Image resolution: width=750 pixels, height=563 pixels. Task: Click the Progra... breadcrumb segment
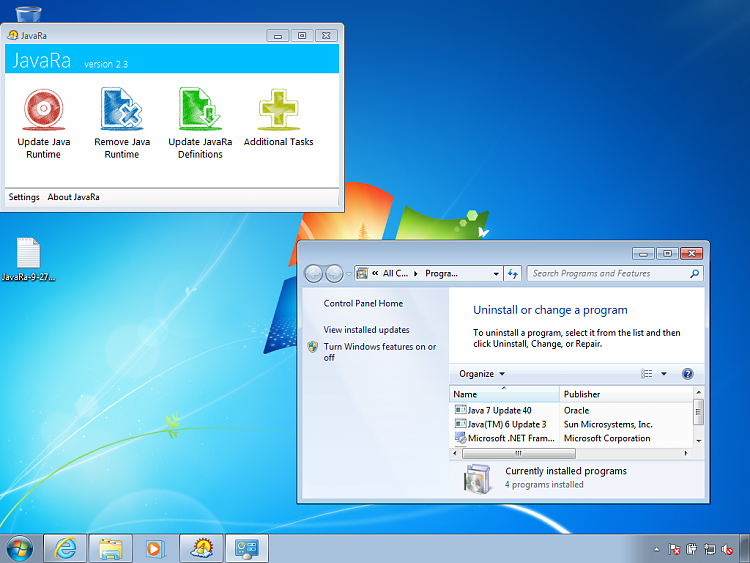[x=441, y=274]
